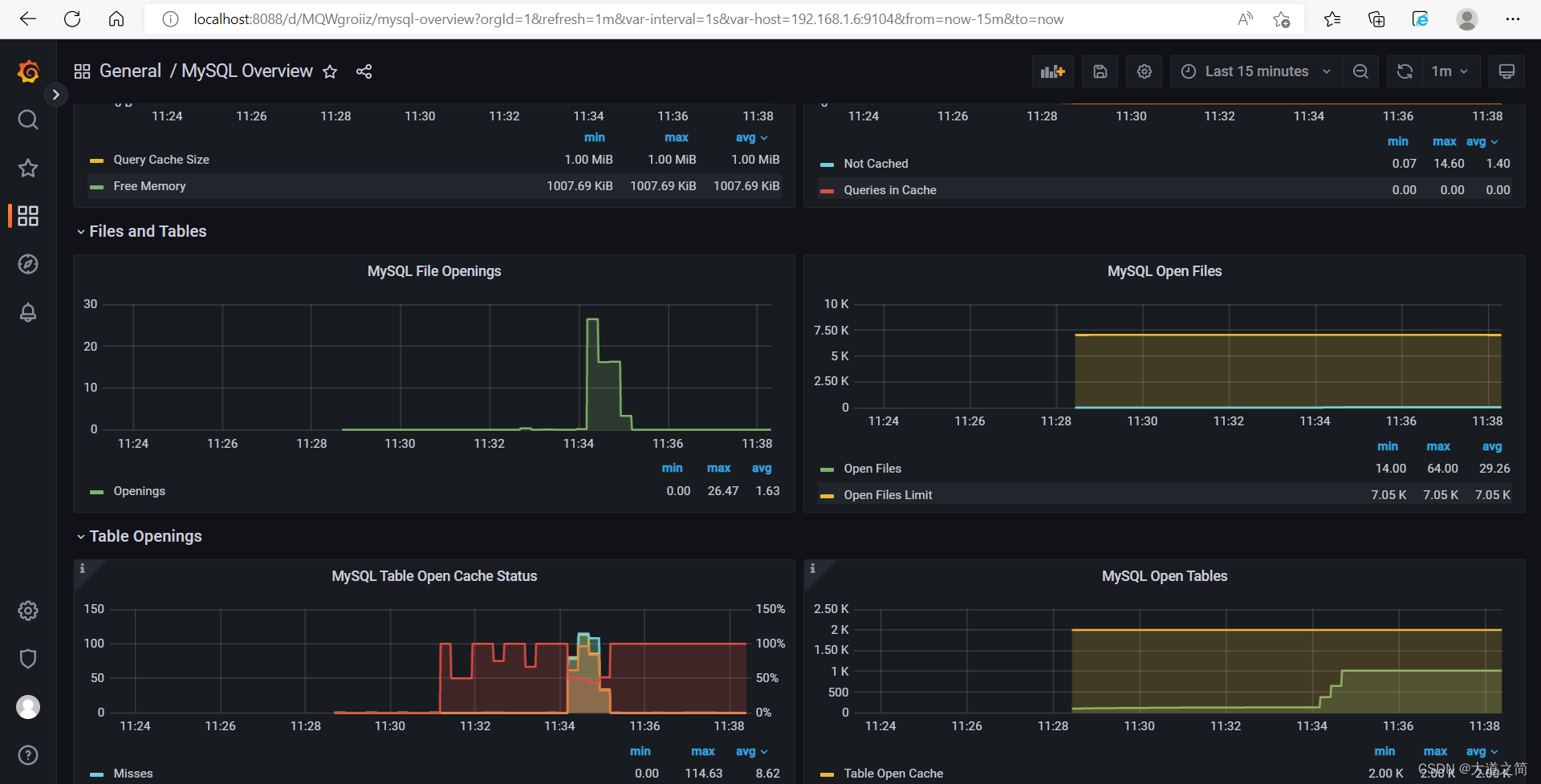Star the MySQL Overview dashboard

(330, 71)
